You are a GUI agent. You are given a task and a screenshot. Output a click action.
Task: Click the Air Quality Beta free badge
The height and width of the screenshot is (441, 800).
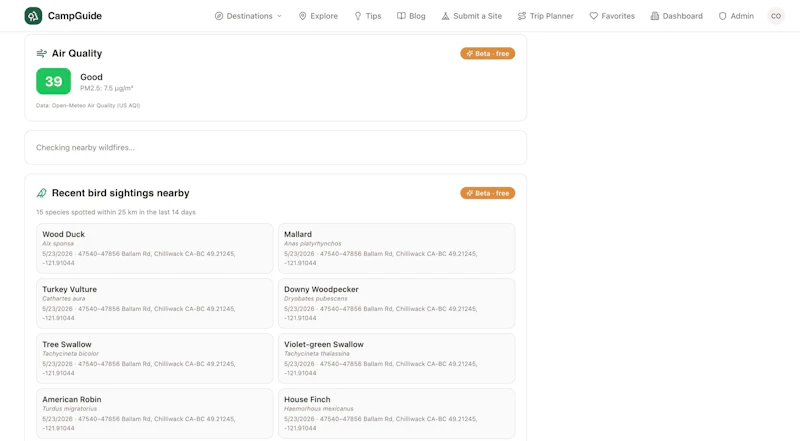487,54
